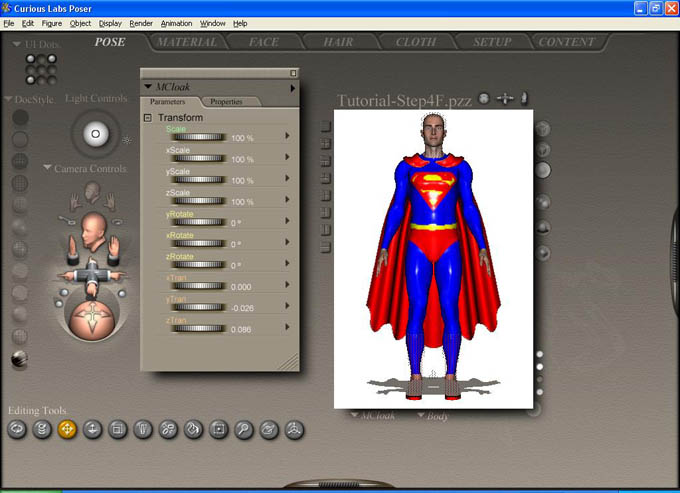
Task: Open the UI Dots triangle menu
Action: point(17,44)
